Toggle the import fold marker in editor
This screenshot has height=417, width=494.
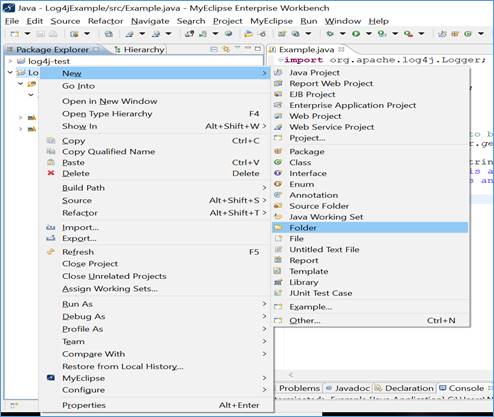pyautogui.click(x=281, y=60)
